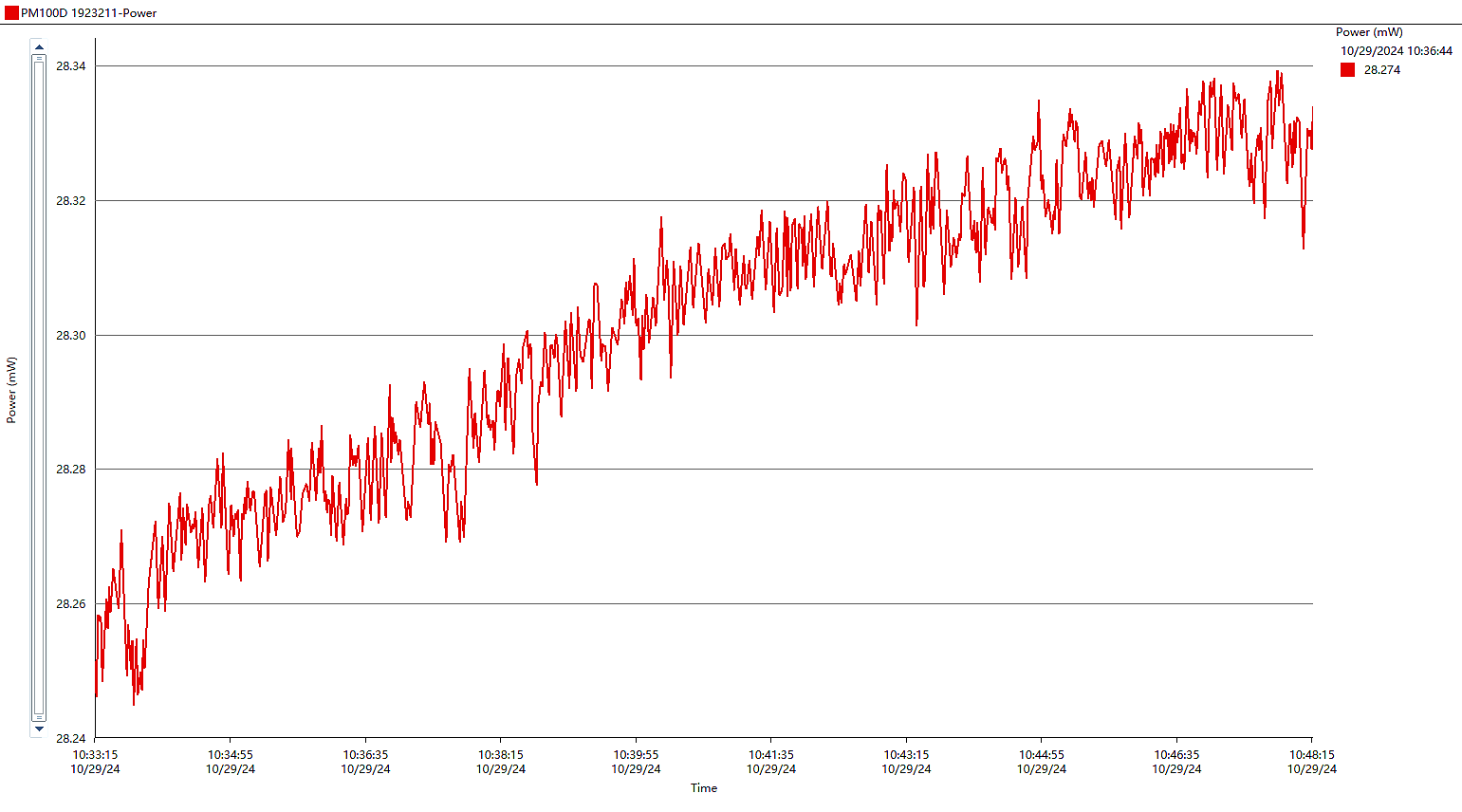This screenshot has width=1462, height=812.
Task: Click the 10:39:55 time axis label
Action: pyautogui.click(x=636, y=762)
